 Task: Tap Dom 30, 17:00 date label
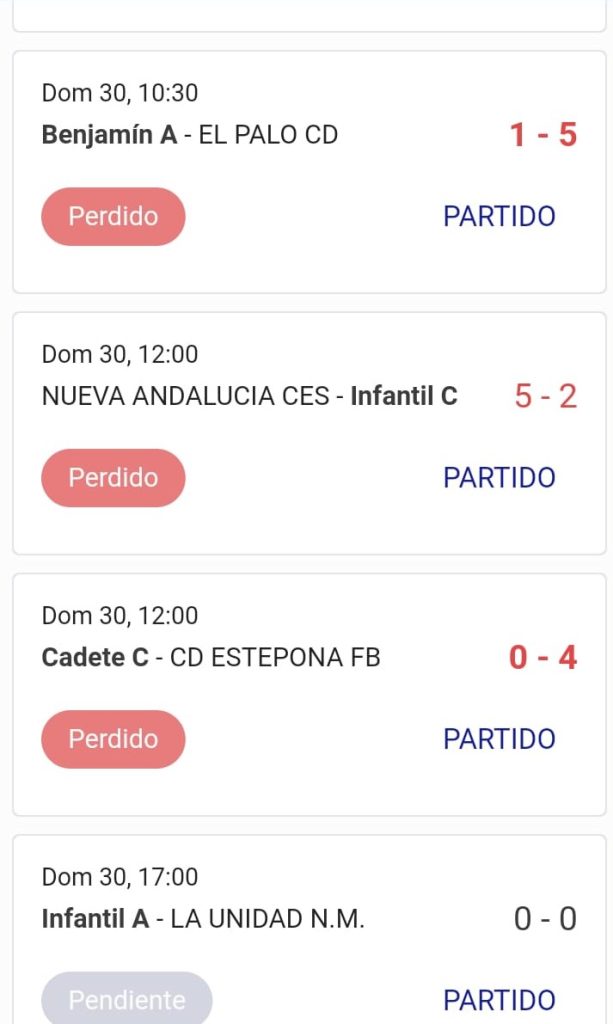(119, 876)
